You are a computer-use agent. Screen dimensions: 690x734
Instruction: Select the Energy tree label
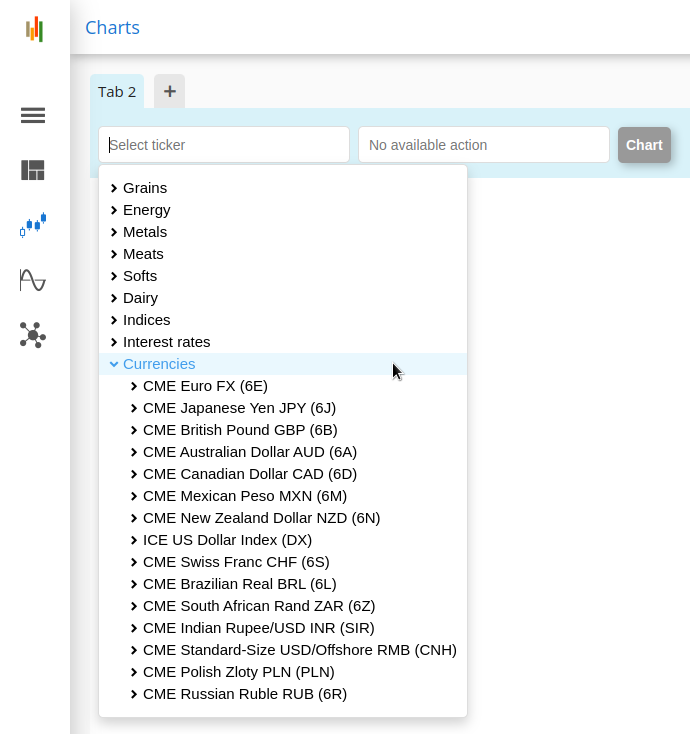coord(147,210)
